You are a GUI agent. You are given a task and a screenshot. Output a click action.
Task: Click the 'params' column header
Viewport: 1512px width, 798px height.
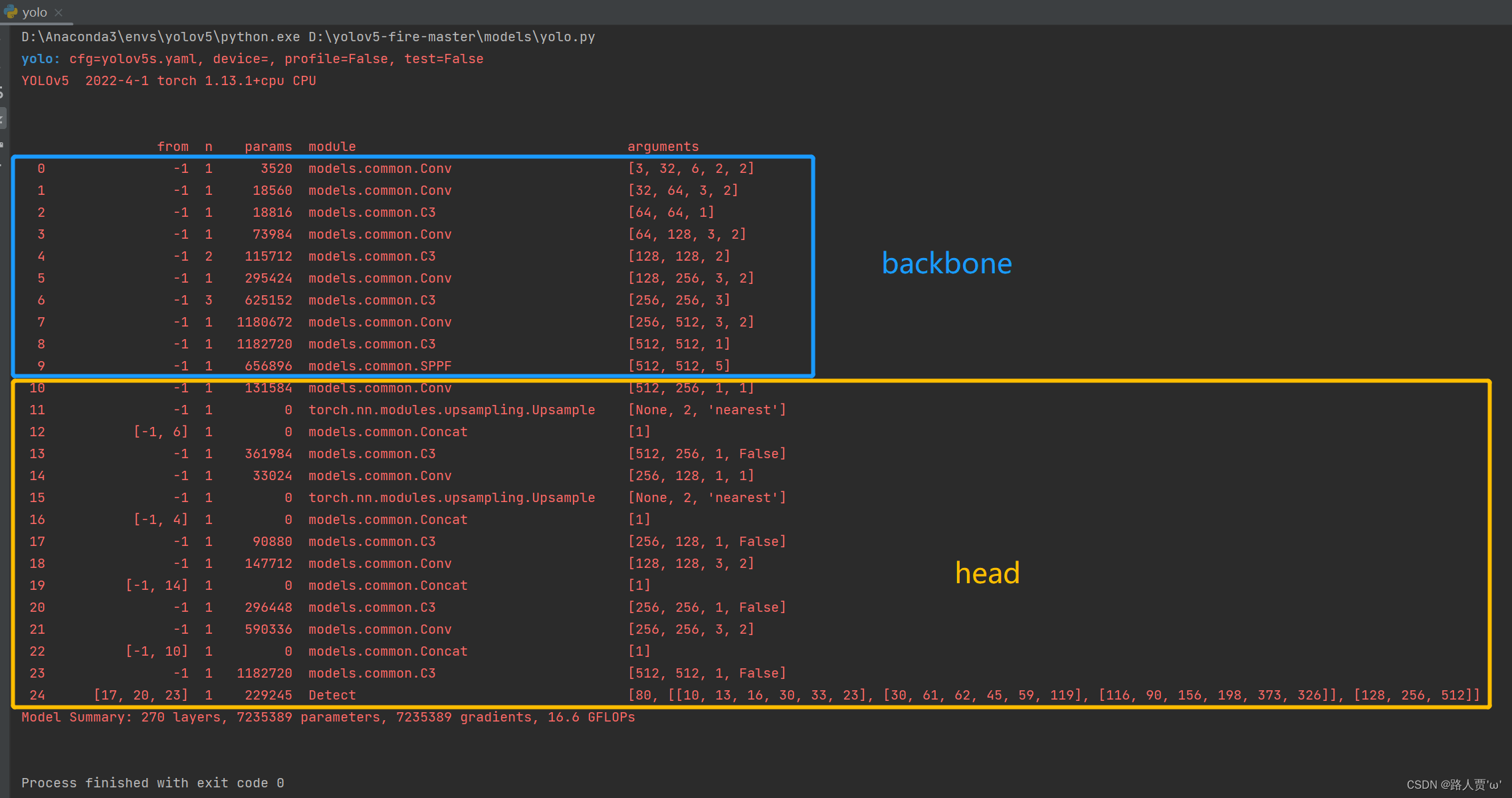[268, 146]
